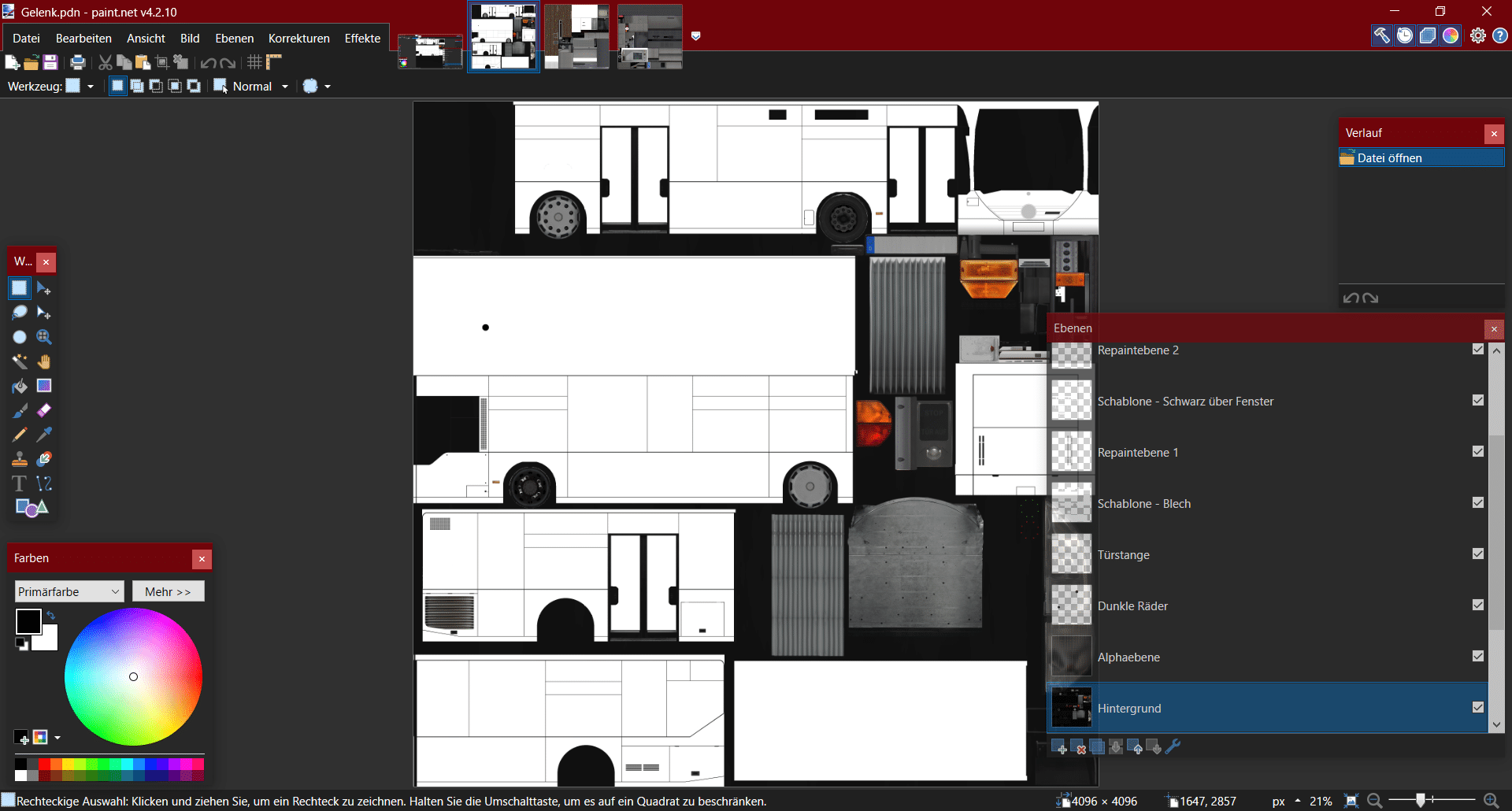Select the Magic Wand tool
This screenshot has height=811, width=1512.
(x=20, y=361)
